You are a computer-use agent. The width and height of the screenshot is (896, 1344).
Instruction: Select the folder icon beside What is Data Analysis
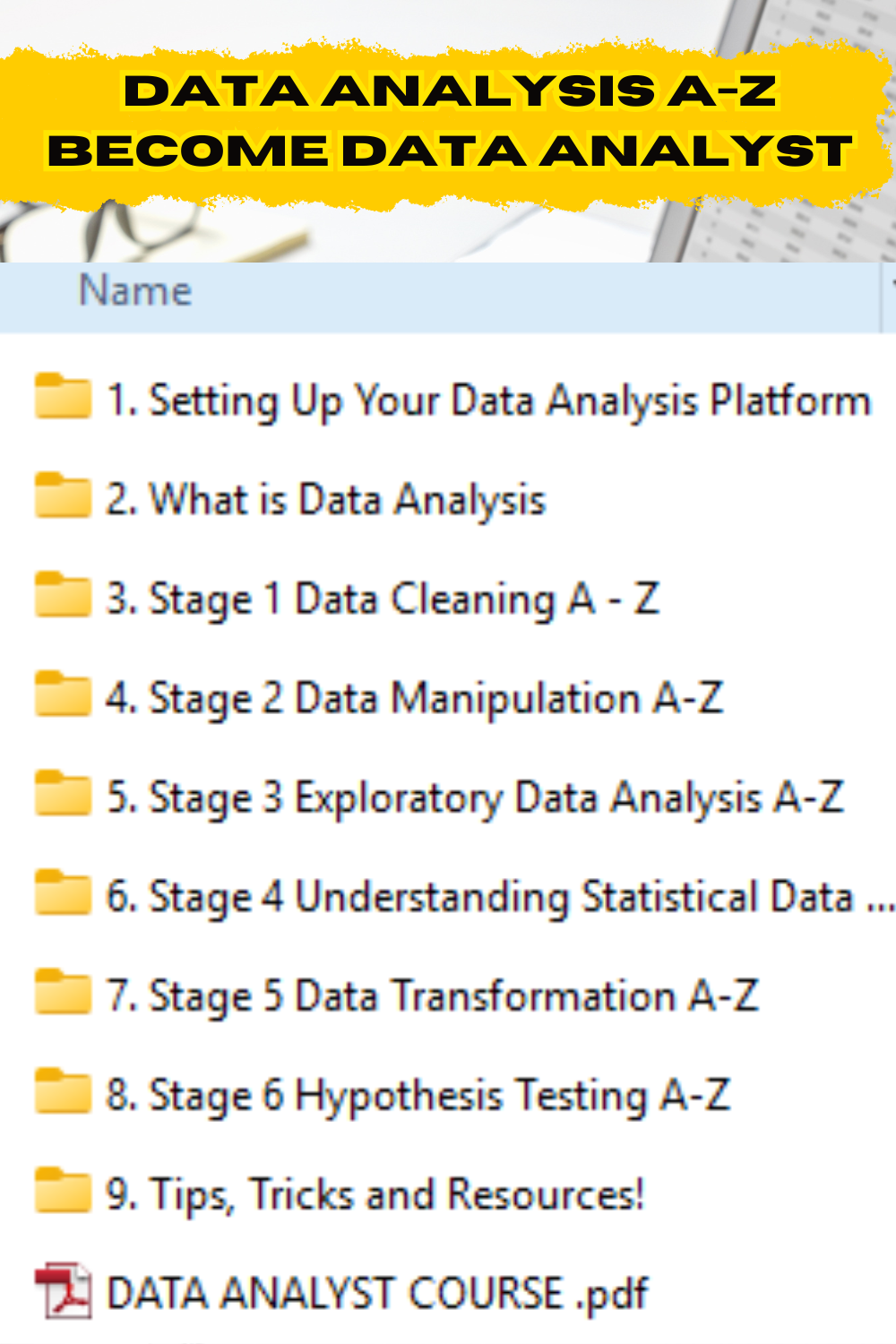63,496
